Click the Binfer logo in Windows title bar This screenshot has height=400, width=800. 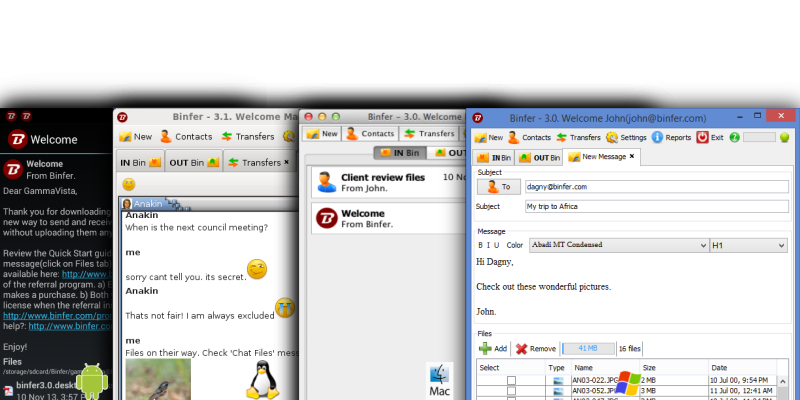pos(477,118)
